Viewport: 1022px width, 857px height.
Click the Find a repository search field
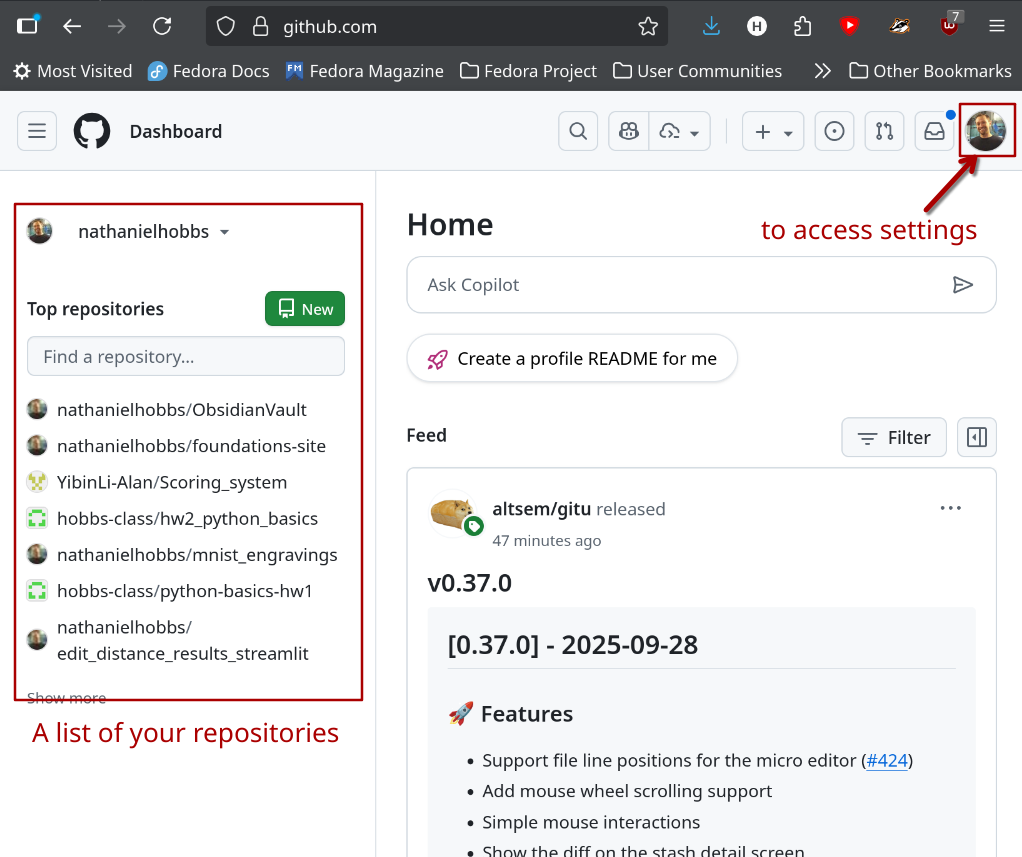pos(185,356)
